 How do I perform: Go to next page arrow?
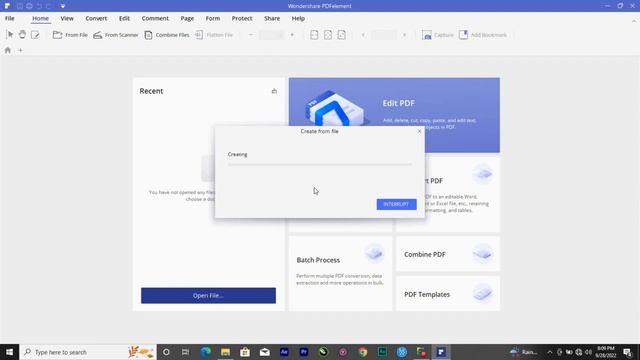point(404,35)
